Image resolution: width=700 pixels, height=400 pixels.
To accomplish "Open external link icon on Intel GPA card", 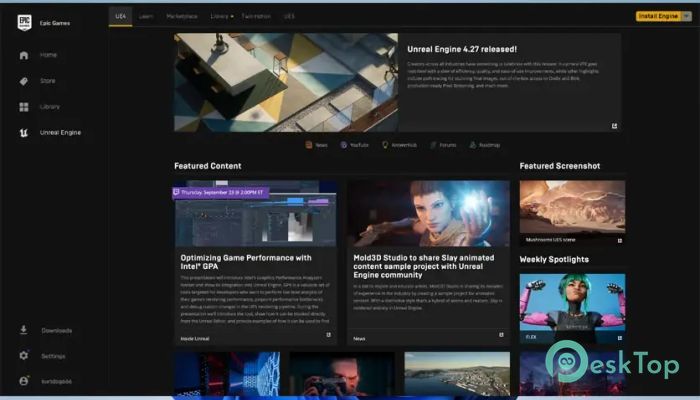I will pyautogui.click(x=329, y=334).
